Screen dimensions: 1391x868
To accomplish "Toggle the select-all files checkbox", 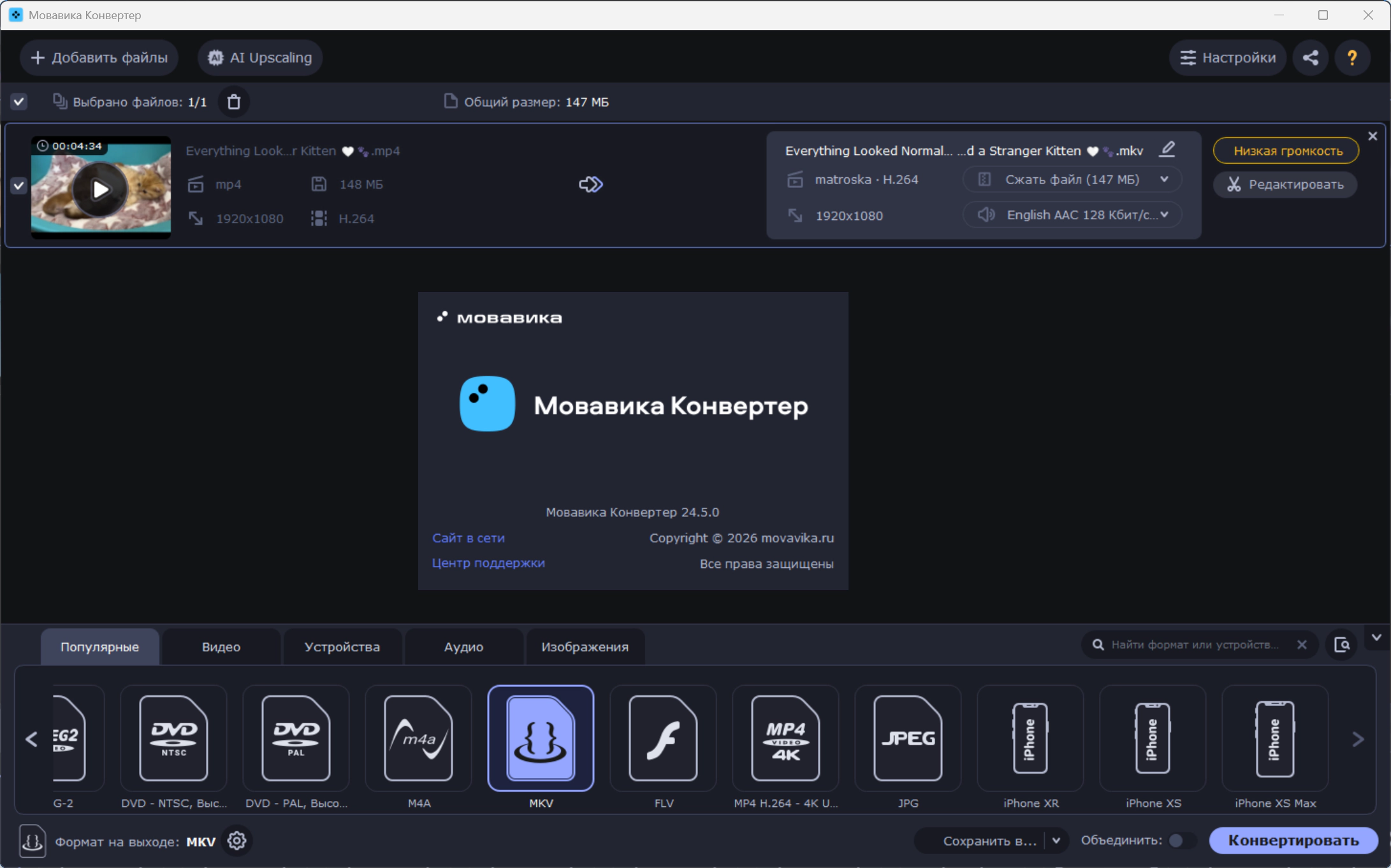I will (19, 102).
